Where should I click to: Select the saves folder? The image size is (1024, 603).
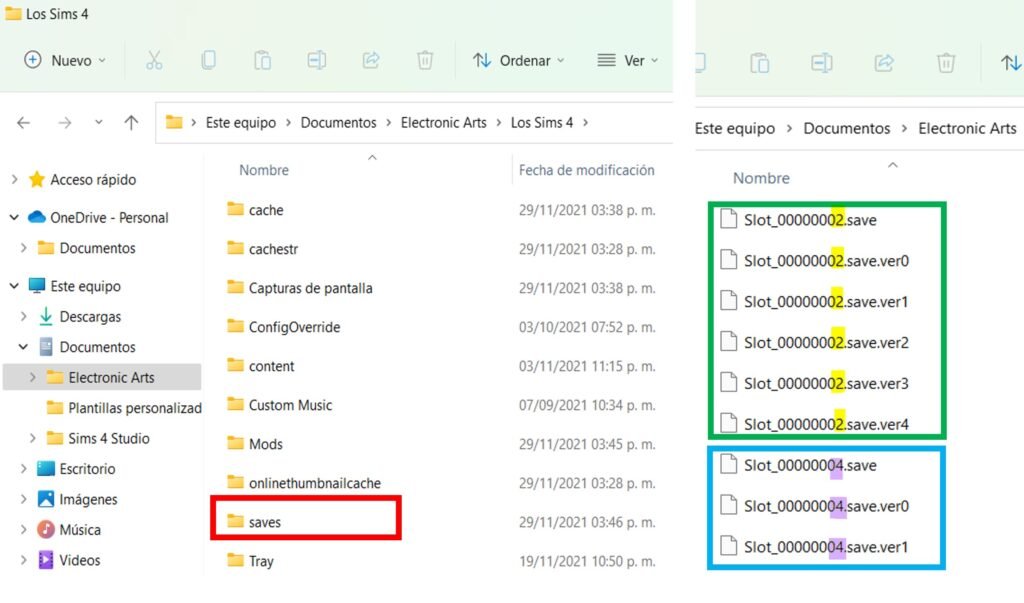pyautogui.click(x=266, y=521)
